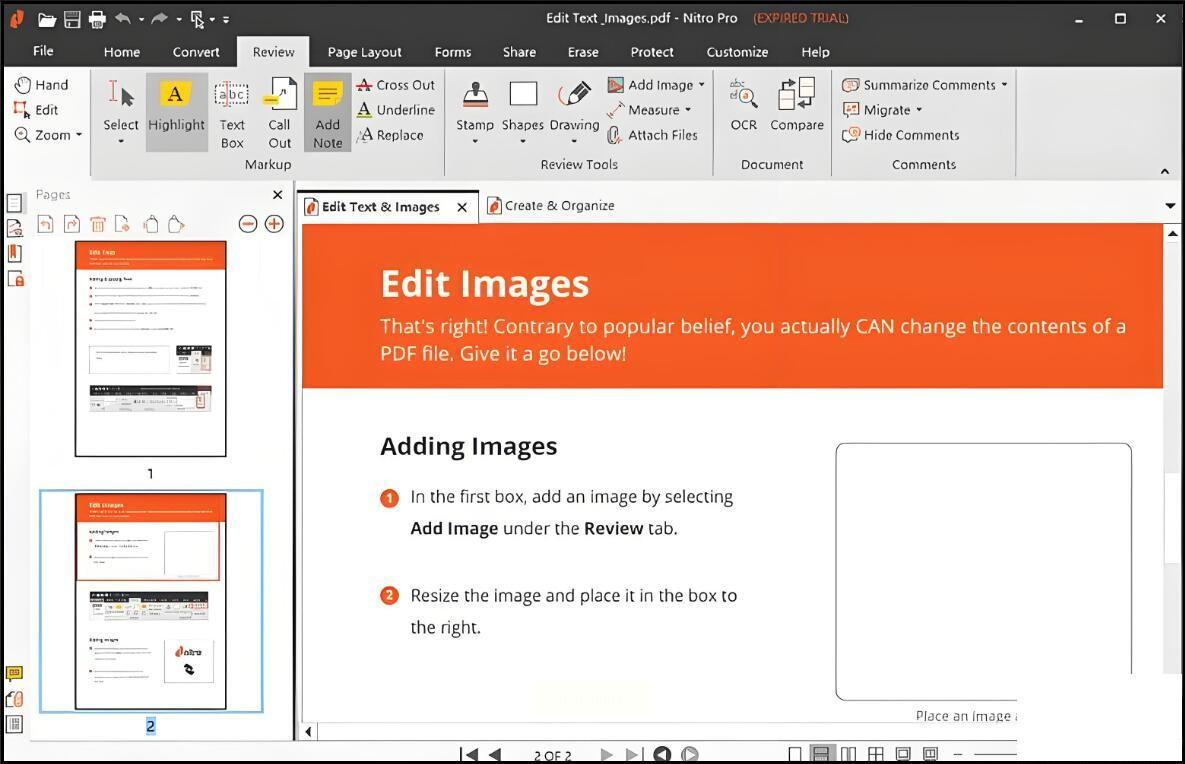The height and width of the screenshot is (764, 1185).
Task: Expand the Zoom dropdown
Action: tap(78, 136)
